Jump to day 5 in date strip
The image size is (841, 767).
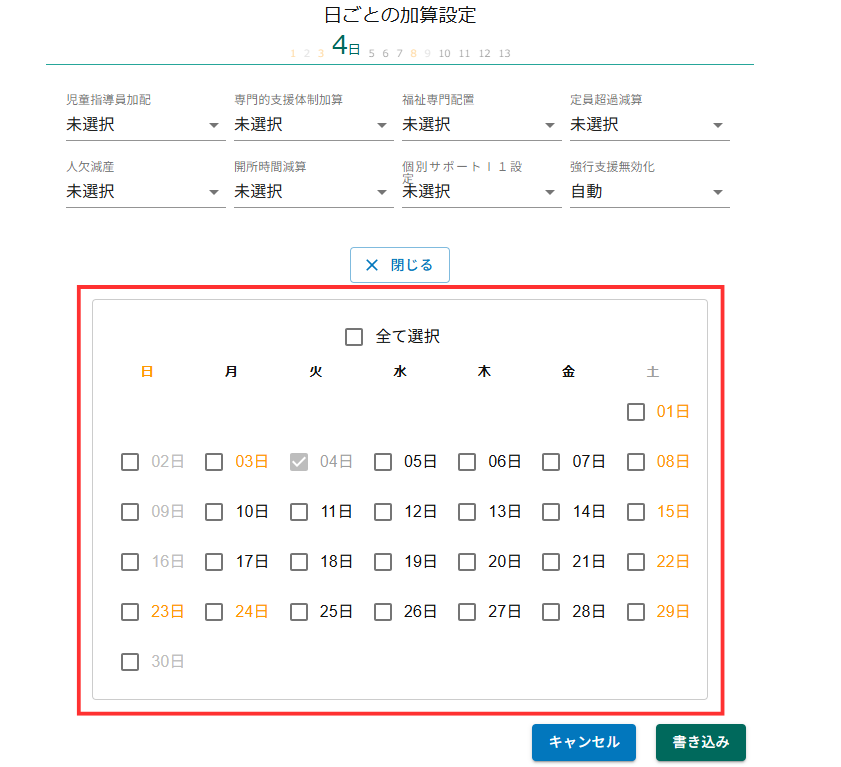[x=371, y=53]
